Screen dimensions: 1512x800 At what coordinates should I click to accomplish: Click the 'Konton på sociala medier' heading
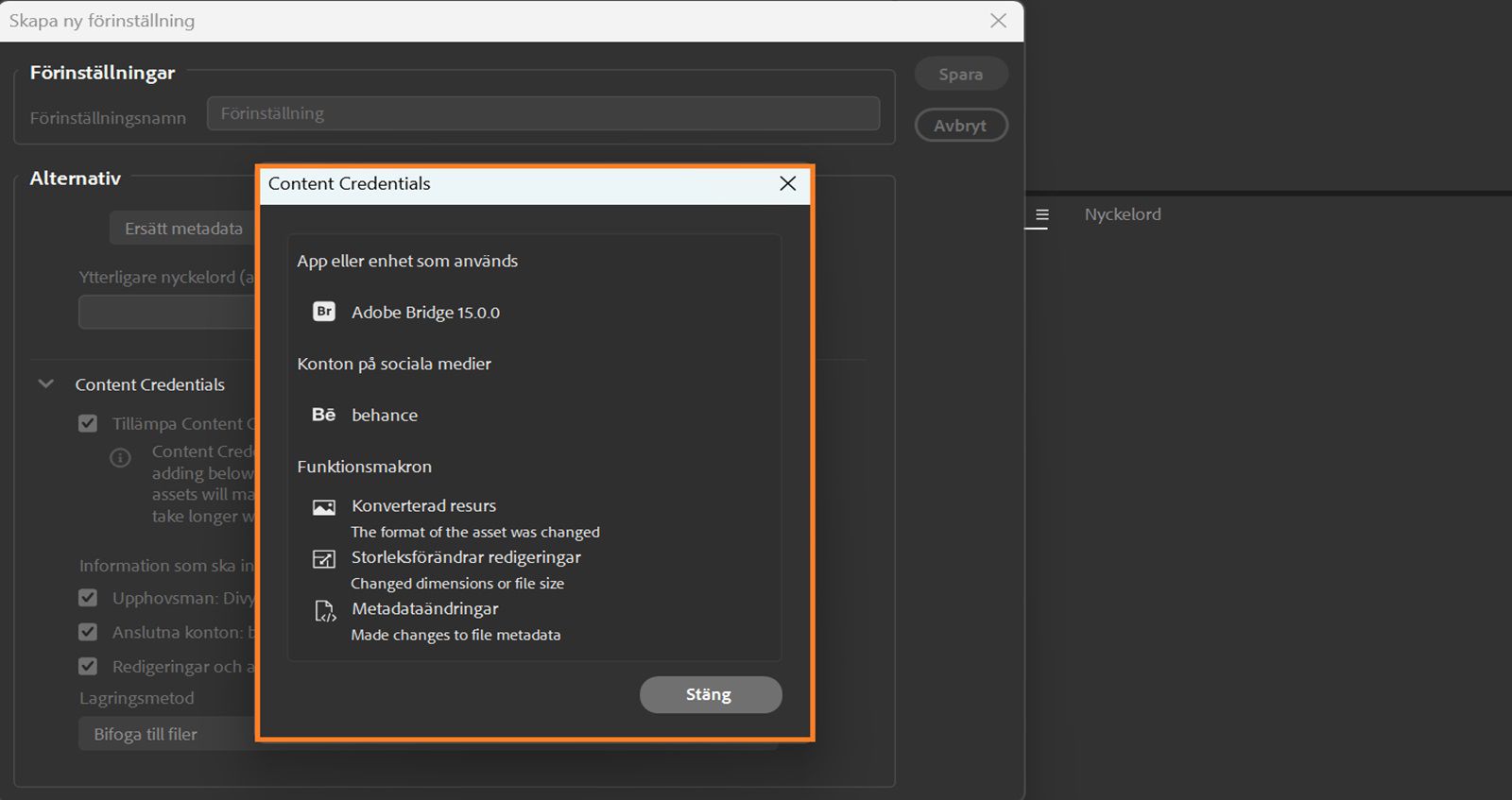(394, 364)
